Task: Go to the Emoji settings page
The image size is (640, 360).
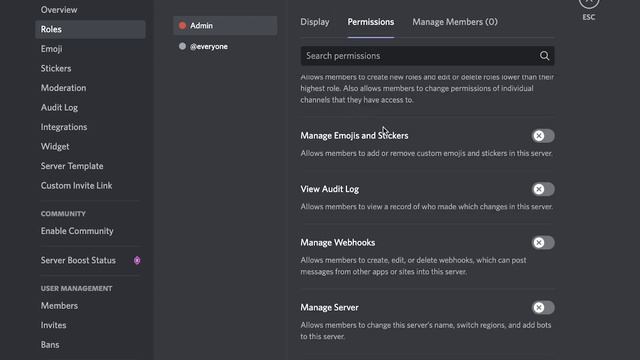Action: (90, 49)
